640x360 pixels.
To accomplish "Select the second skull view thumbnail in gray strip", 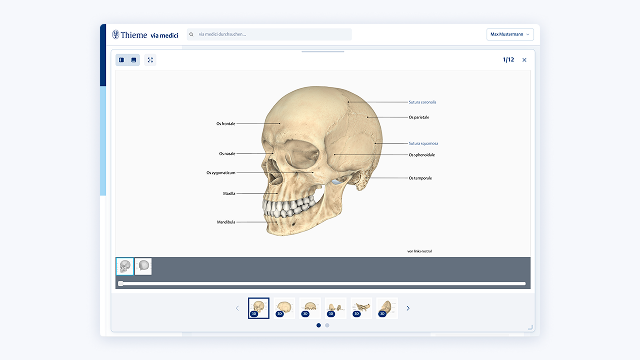I will [x=143, y=266].
